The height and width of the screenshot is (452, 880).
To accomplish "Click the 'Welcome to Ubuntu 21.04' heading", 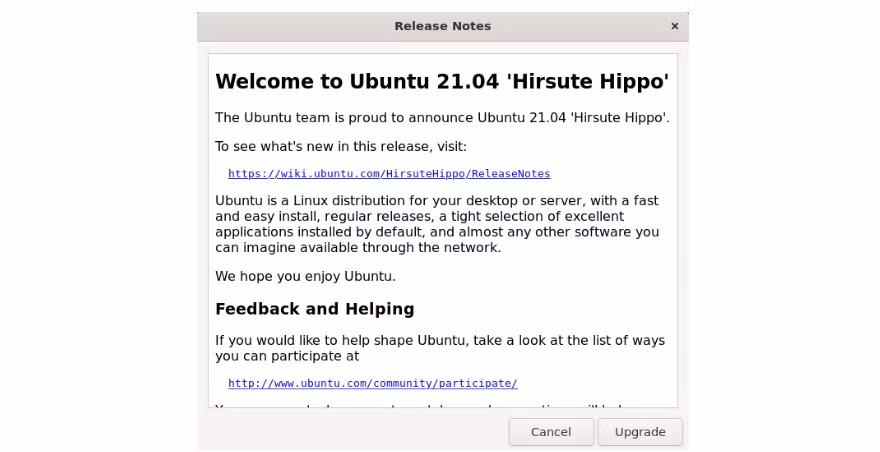I will coord(442,81).
